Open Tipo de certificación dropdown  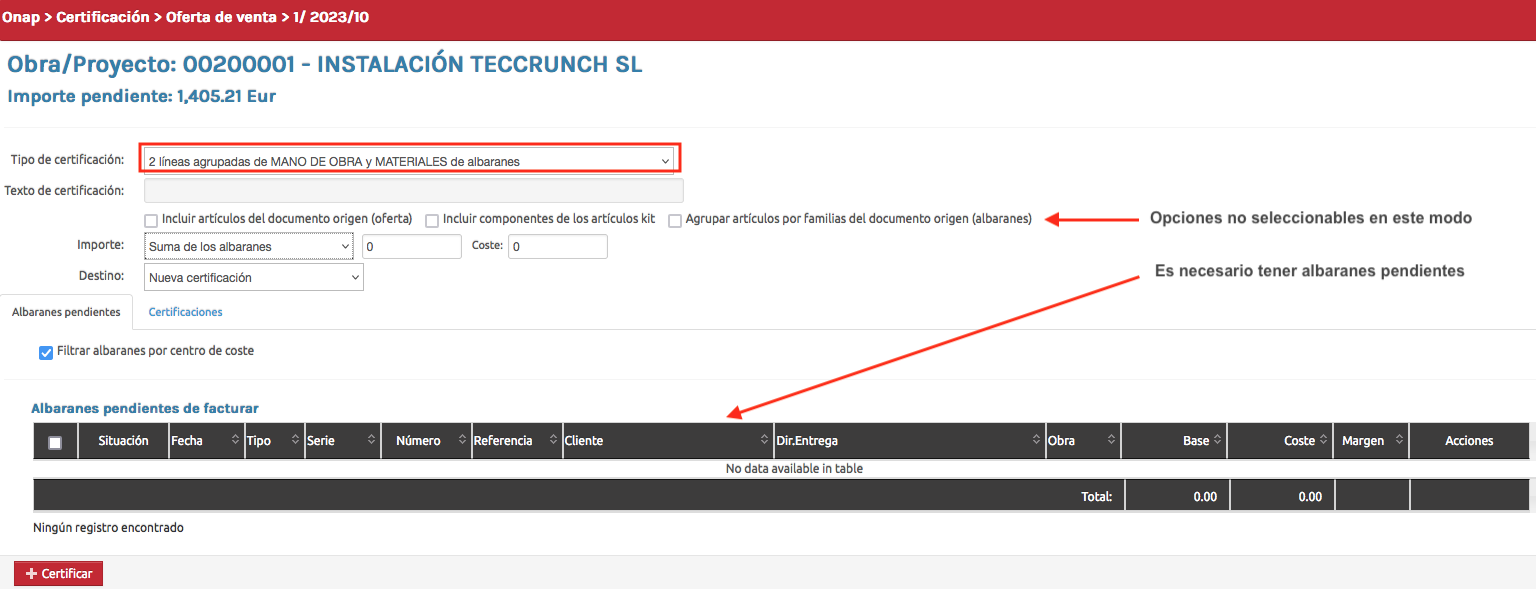[x=409, y=161]
